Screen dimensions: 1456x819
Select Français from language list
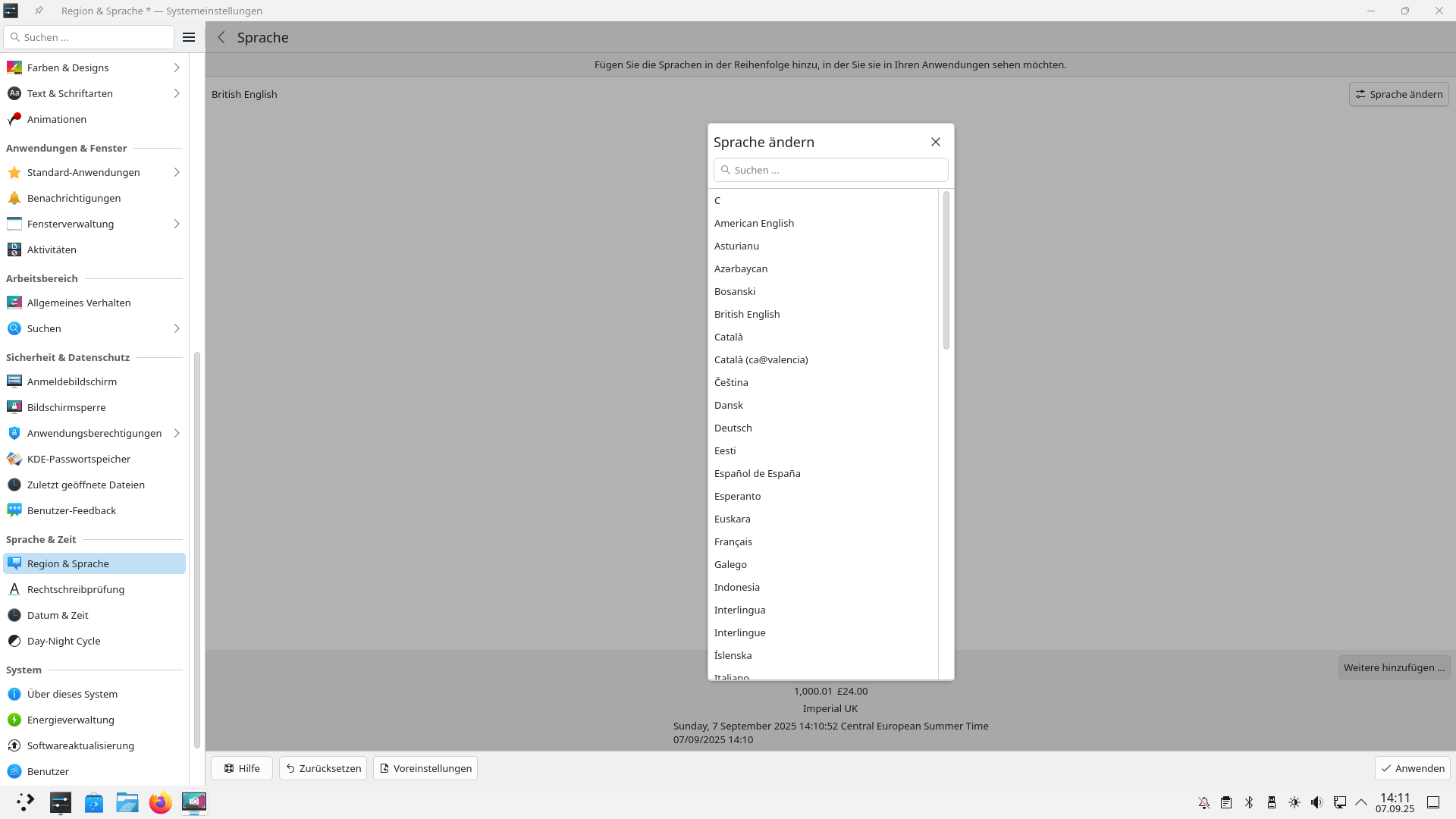click(x=823, y=541)
